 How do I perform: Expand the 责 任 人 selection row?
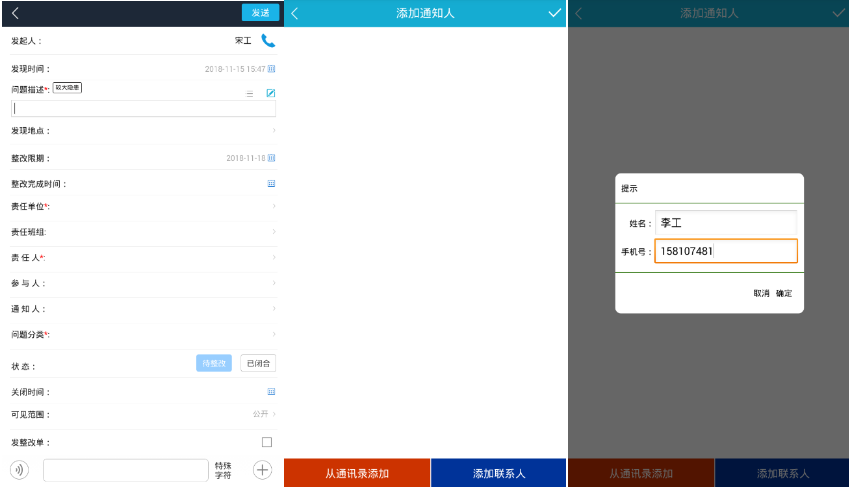tap(143, 257)
